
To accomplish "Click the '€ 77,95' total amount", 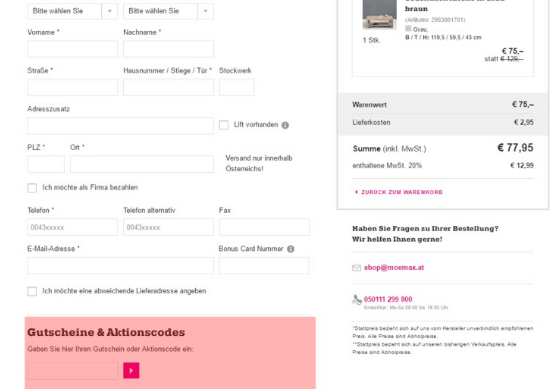I will click(x=515, y=147).
